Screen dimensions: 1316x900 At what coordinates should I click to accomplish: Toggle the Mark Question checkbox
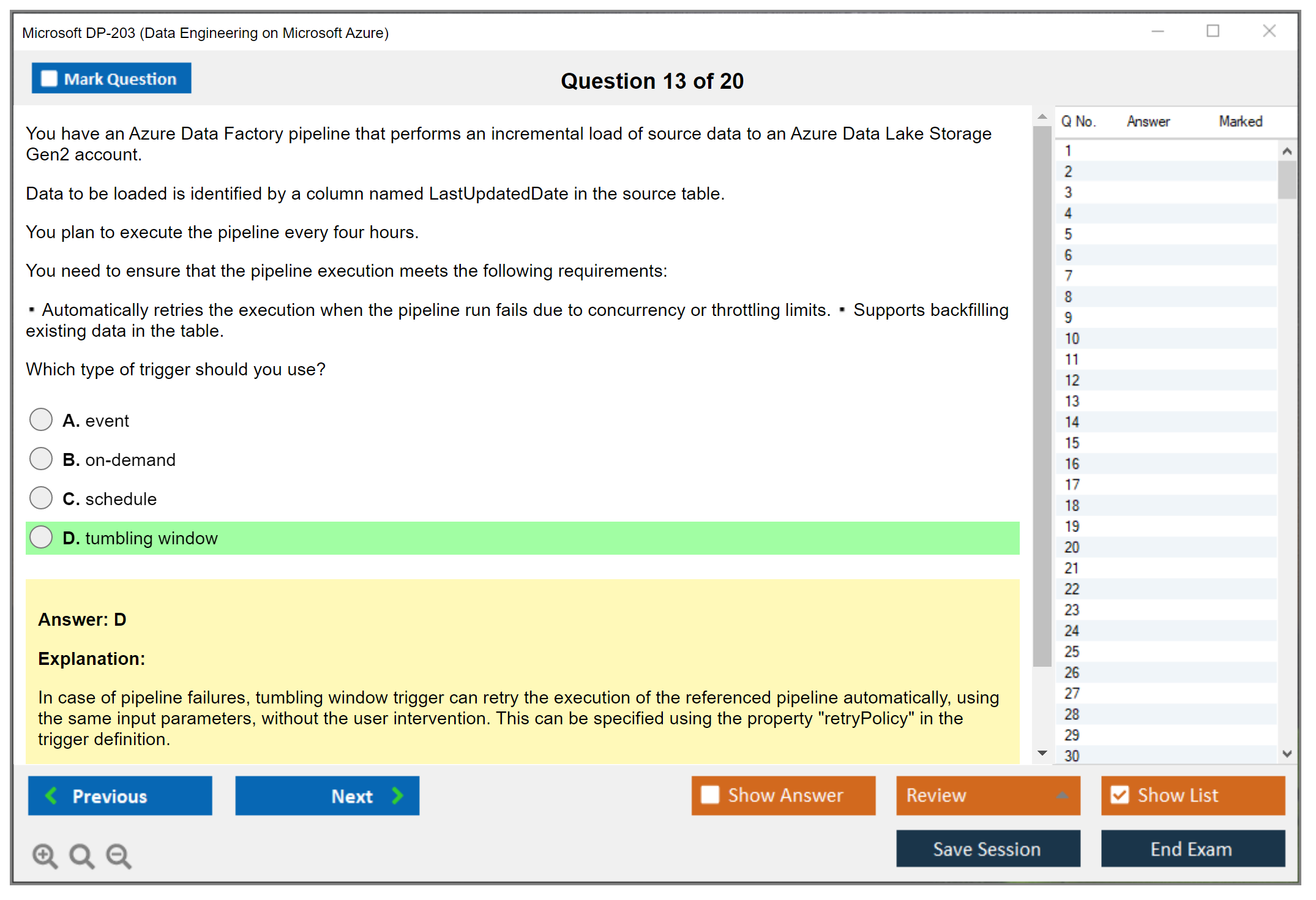tap(49, 79)
